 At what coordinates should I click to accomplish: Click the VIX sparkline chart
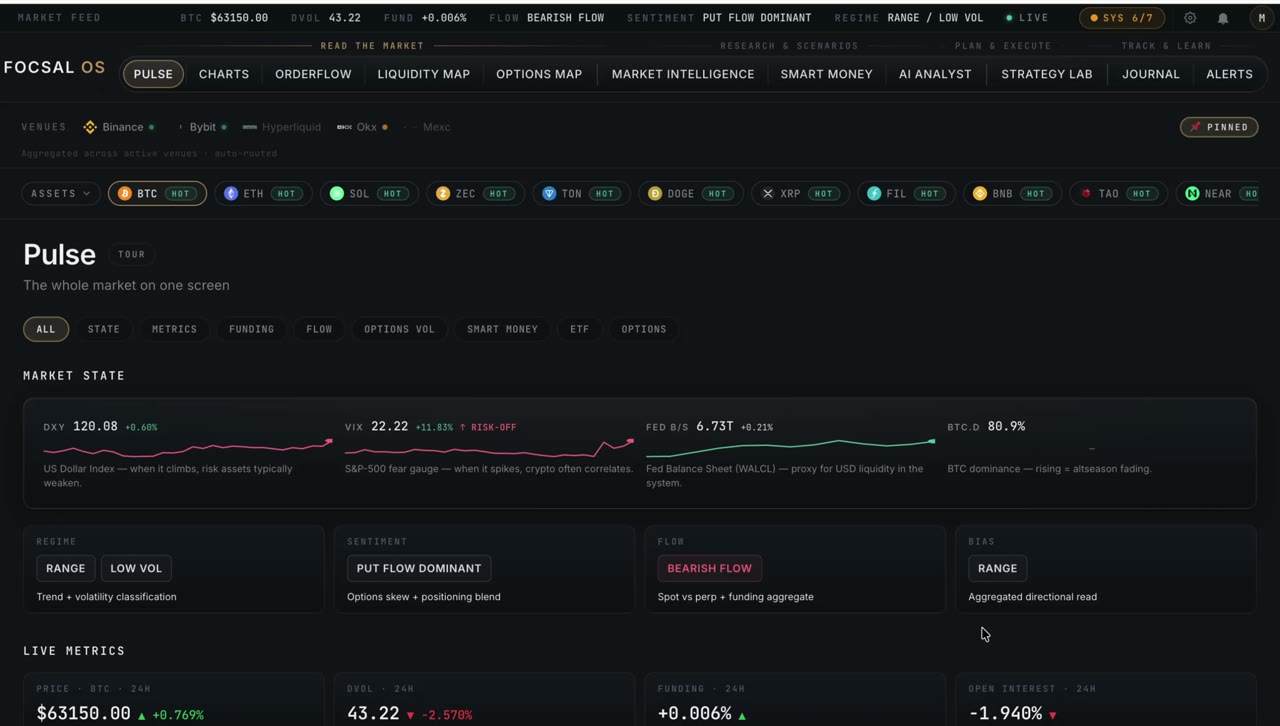(x=489, y=447)
